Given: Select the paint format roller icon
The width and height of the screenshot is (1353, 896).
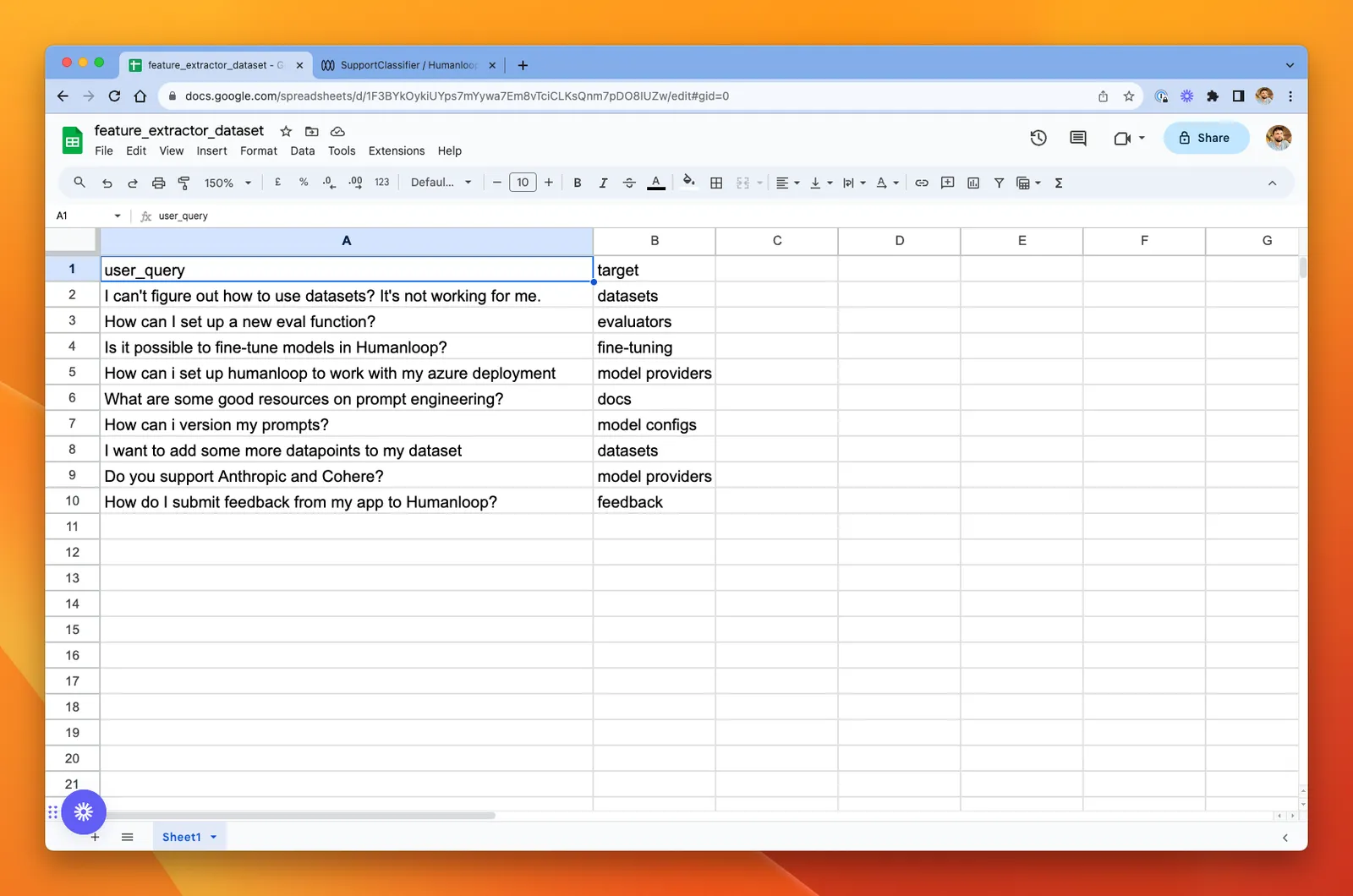Looking at the screenshot, I should tap(184, 183).
